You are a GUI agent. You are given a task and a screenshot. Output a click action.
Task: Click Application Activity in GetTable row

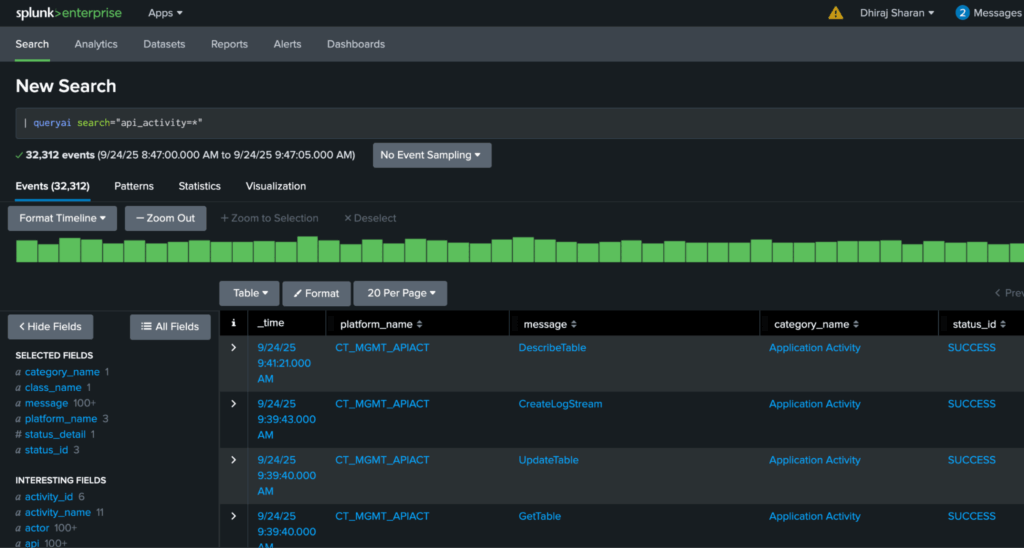[x=814, y=516]
